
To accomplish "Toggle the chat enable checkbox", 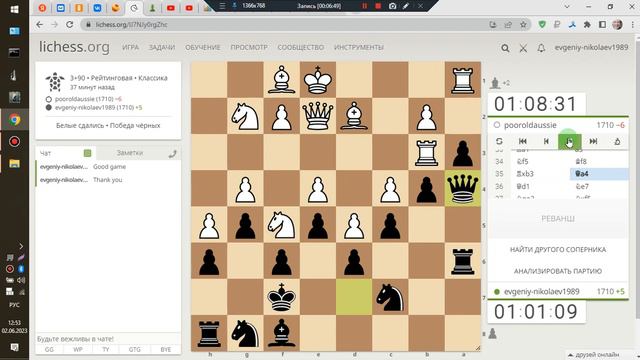I will click(x=87, y=153).
